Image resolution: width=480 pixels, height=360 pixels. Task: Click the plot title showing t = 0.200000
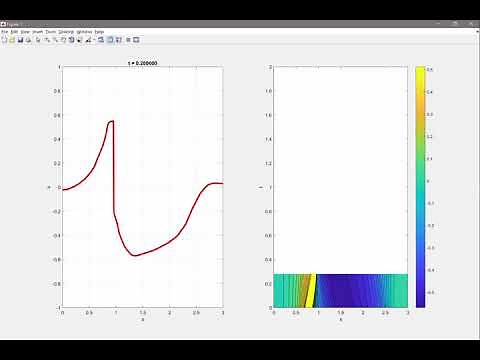click(143, 63)
